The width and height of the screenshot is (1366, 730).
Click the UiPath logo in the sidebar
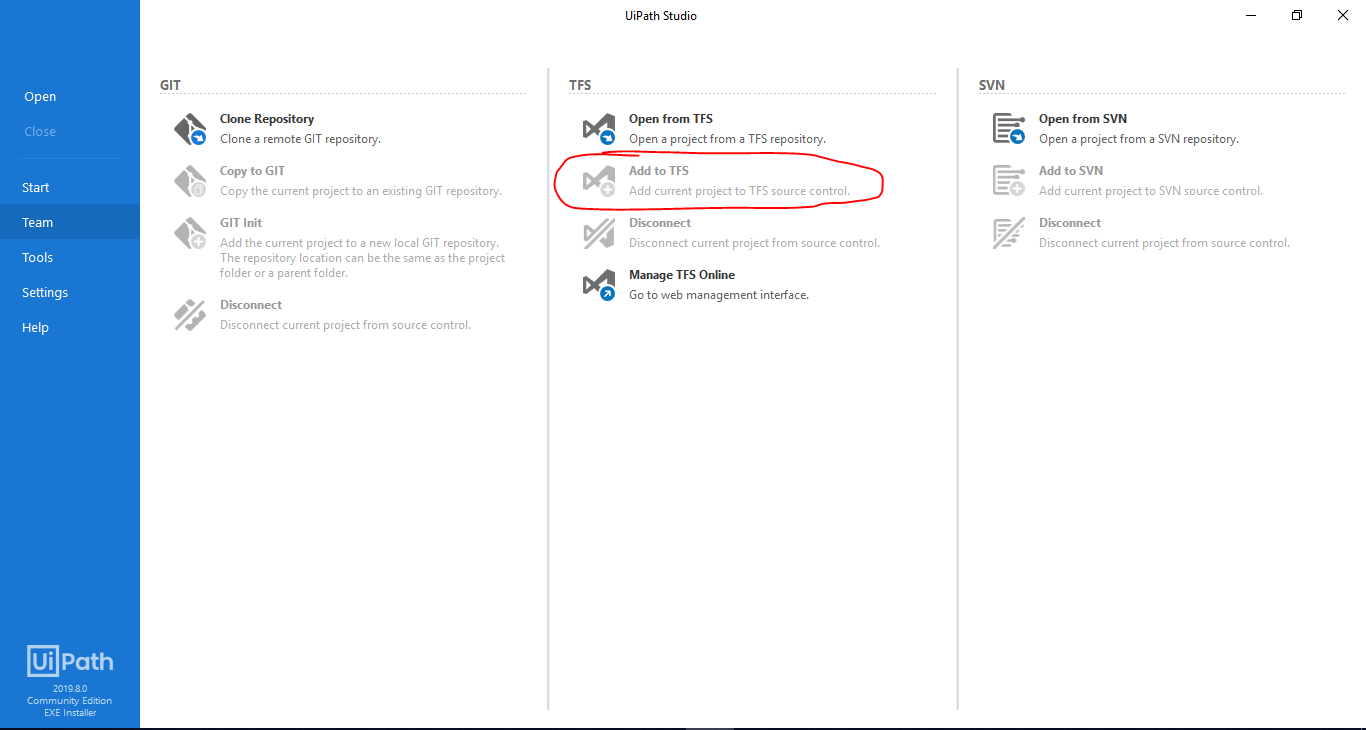click(x=69, y=660)
